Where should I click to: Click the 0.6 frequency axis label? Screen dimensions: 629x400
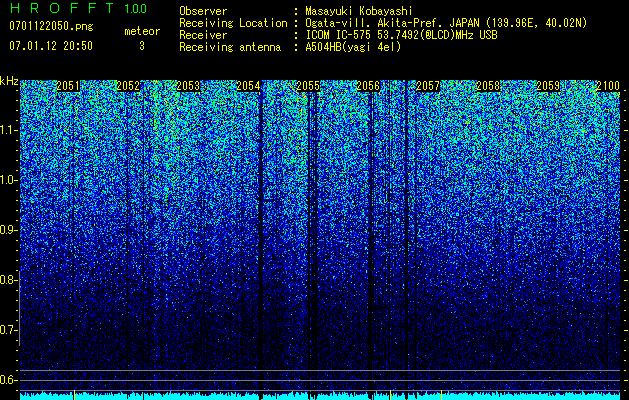pos(8,380)
